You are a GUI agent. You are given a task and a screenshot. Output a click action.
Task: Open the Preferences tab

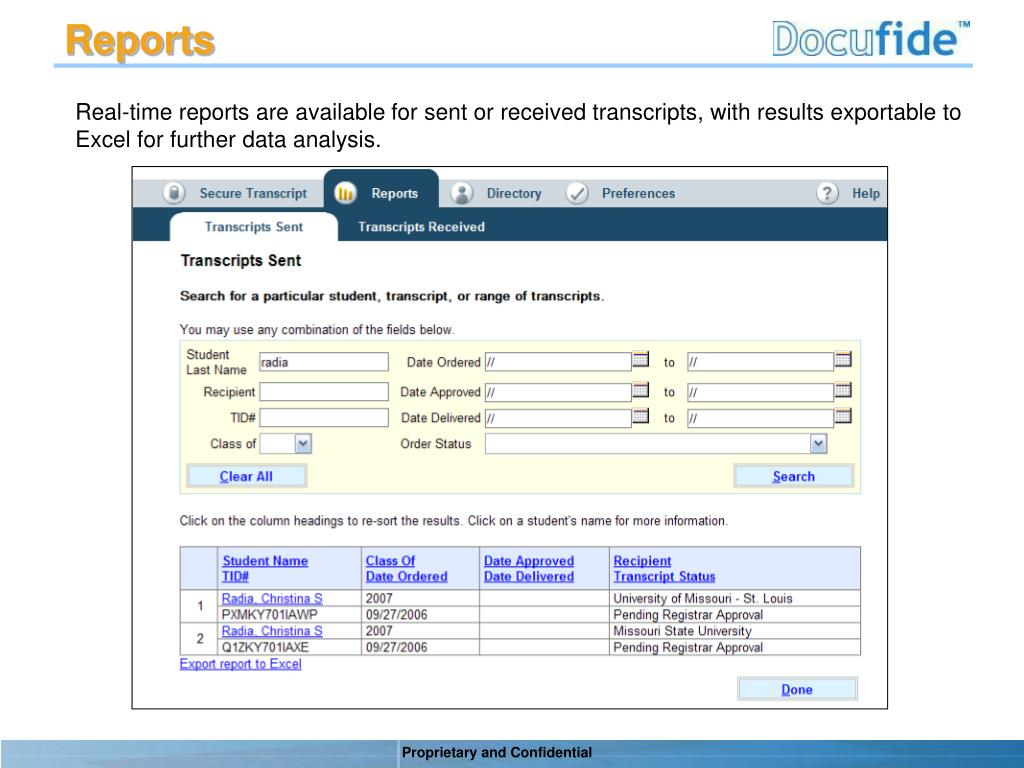click(x=638, y=193)
